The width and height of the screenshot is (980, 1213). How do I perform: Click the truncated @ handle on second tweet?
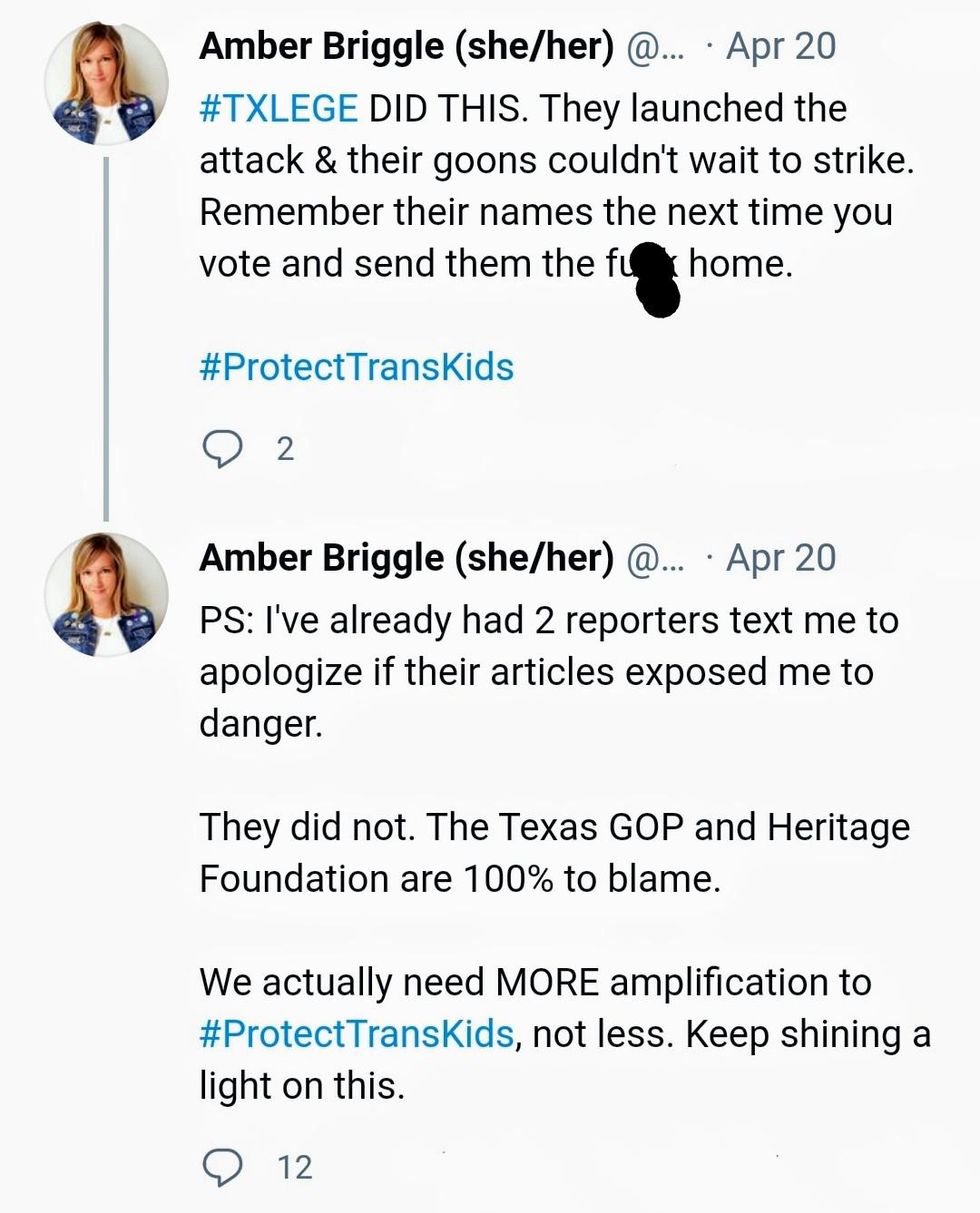coord(655,559)
